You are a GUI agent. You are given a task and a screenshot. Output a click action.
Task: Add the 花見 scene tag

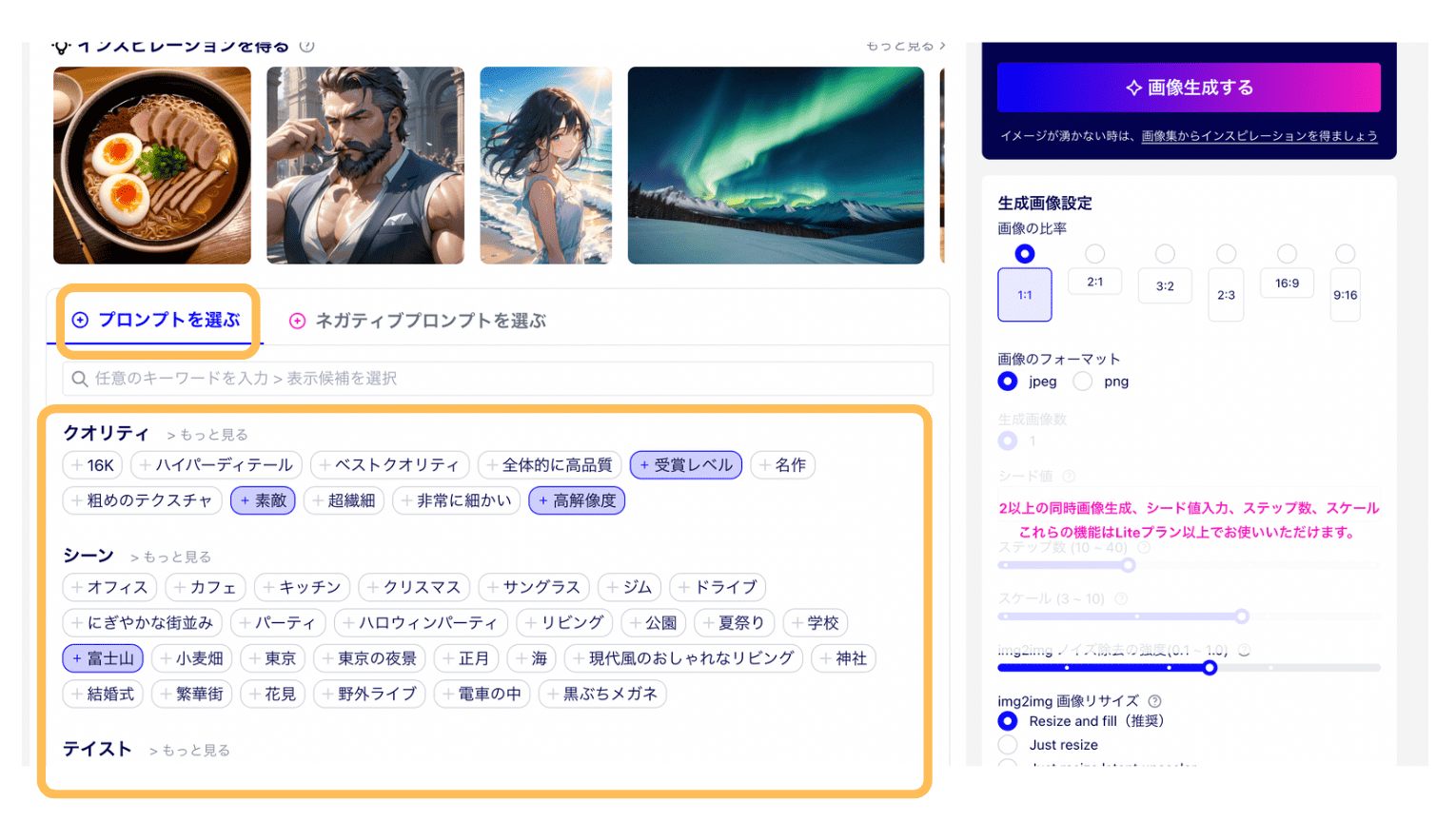tap(272, 694)
